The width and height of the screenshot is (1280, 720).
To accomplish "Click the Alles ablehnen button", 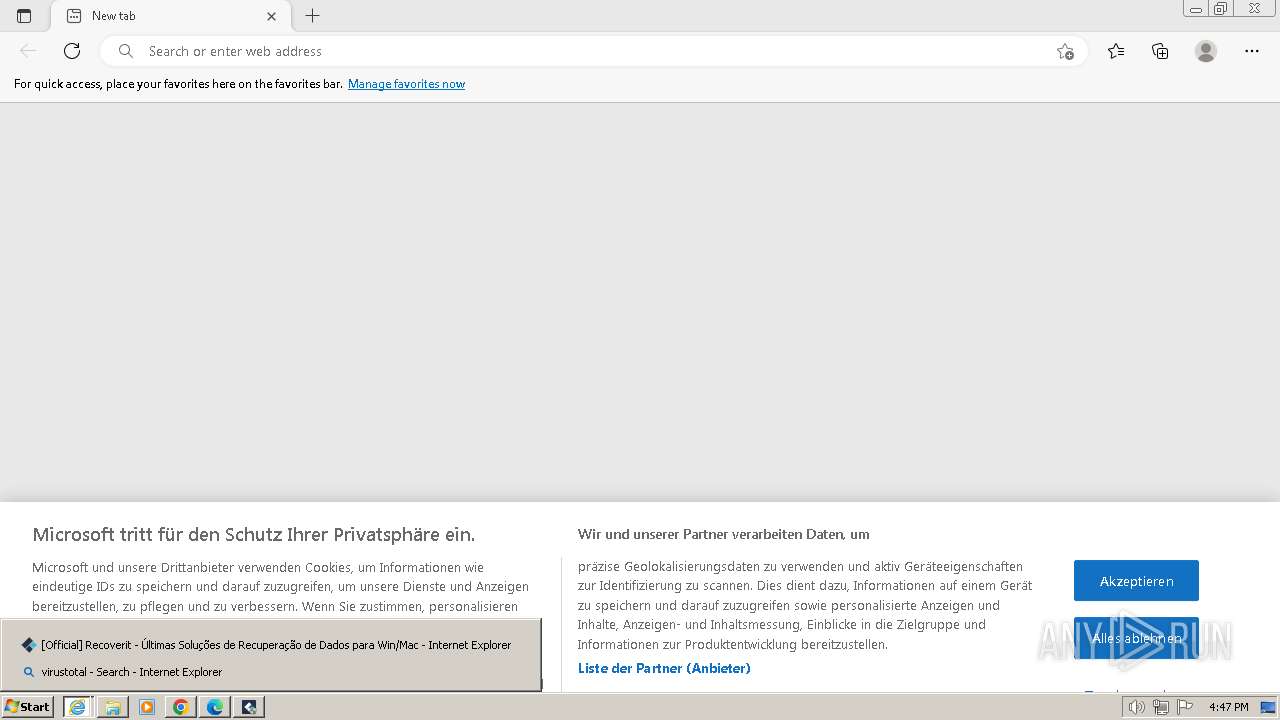I will 1136,638.
